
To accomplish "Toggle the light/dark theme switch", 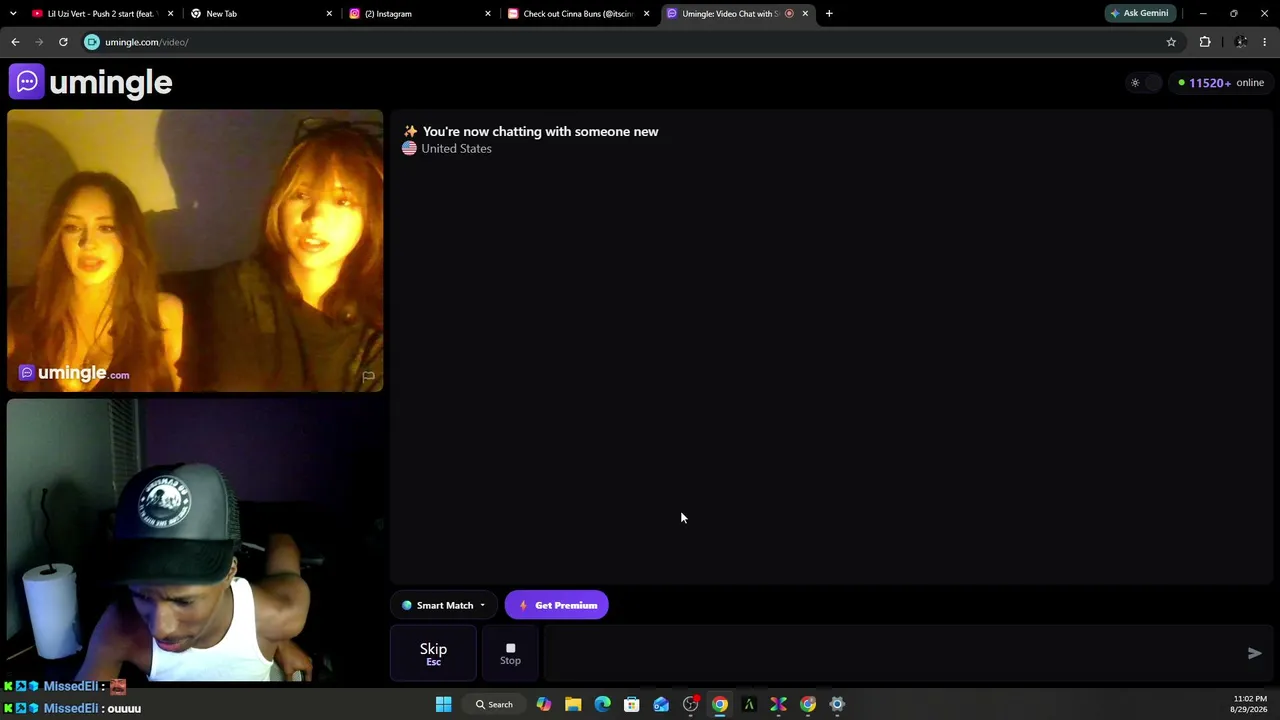I will pyautogui.click(x=1143, y=83).
